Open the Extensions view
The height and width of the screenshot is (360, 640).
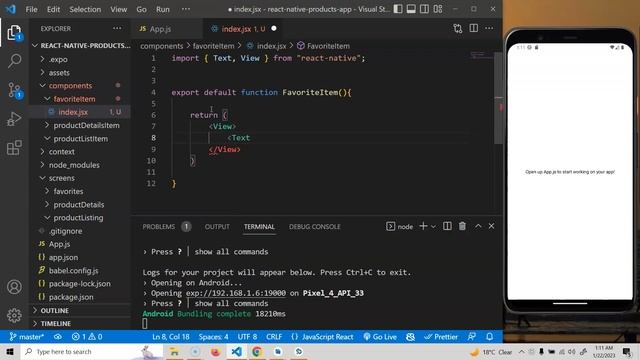(14, 147)
